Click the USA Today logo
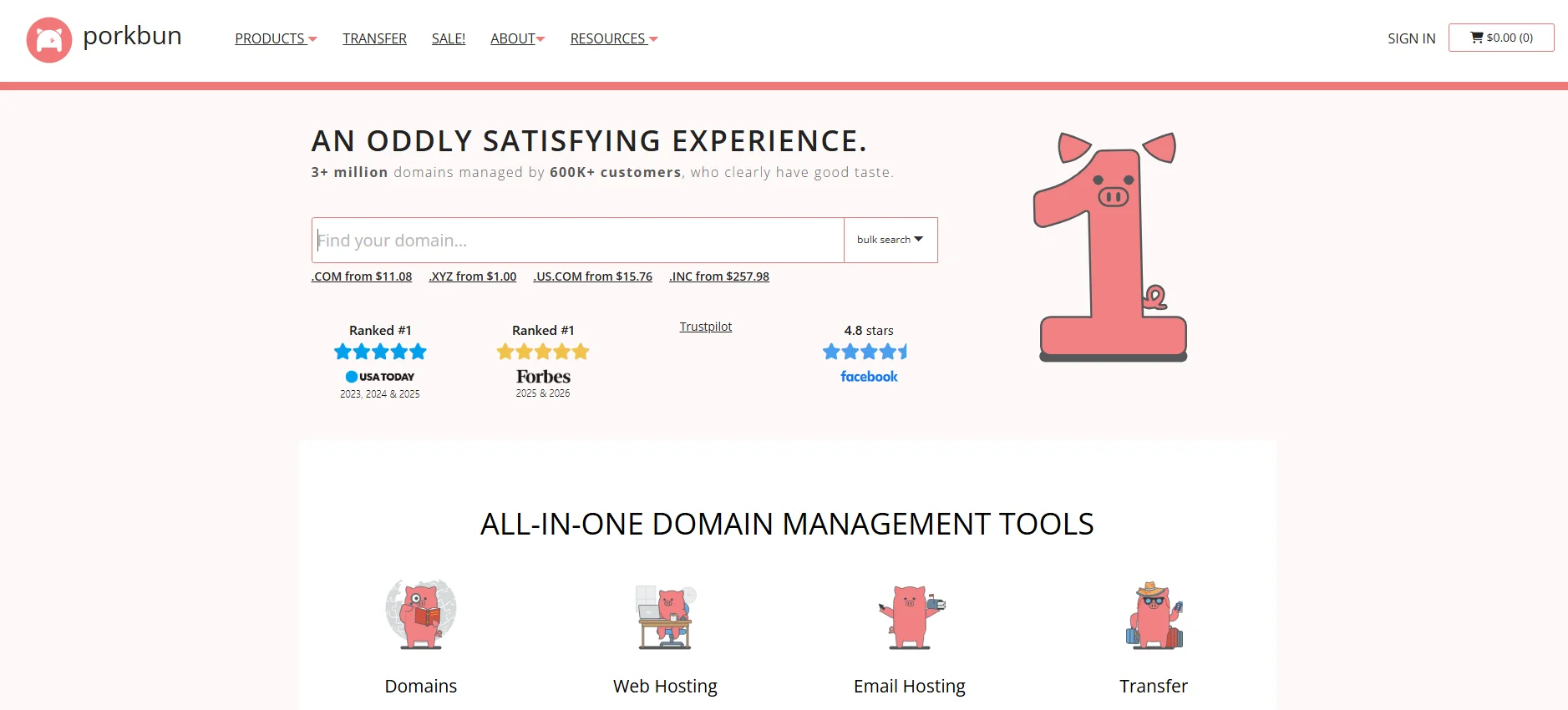The height and width of the screenshot is (710, 1568). point(380,377)
